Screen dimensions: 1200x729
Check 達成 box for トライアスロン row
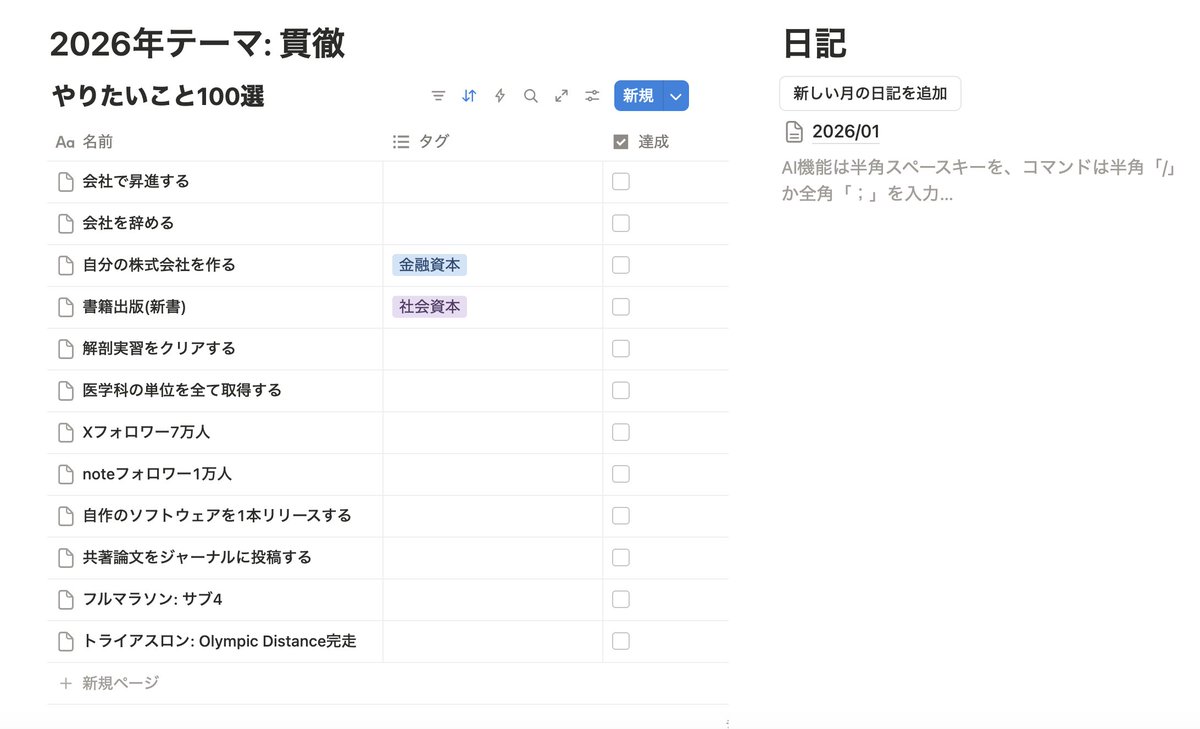click(x=621, y=641)
